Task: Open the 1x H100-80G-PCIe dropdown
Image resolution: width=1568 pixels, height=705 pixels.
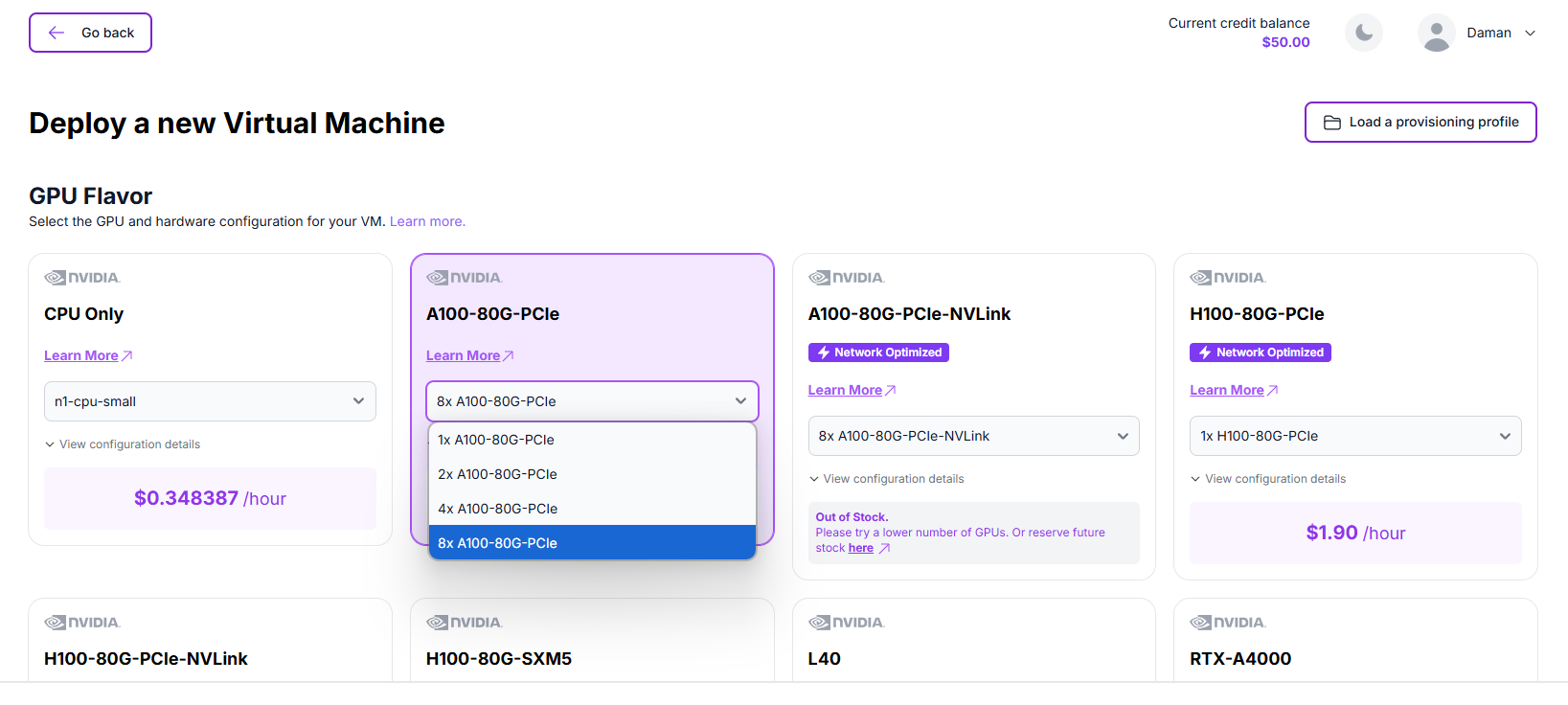Action: 1355,436
